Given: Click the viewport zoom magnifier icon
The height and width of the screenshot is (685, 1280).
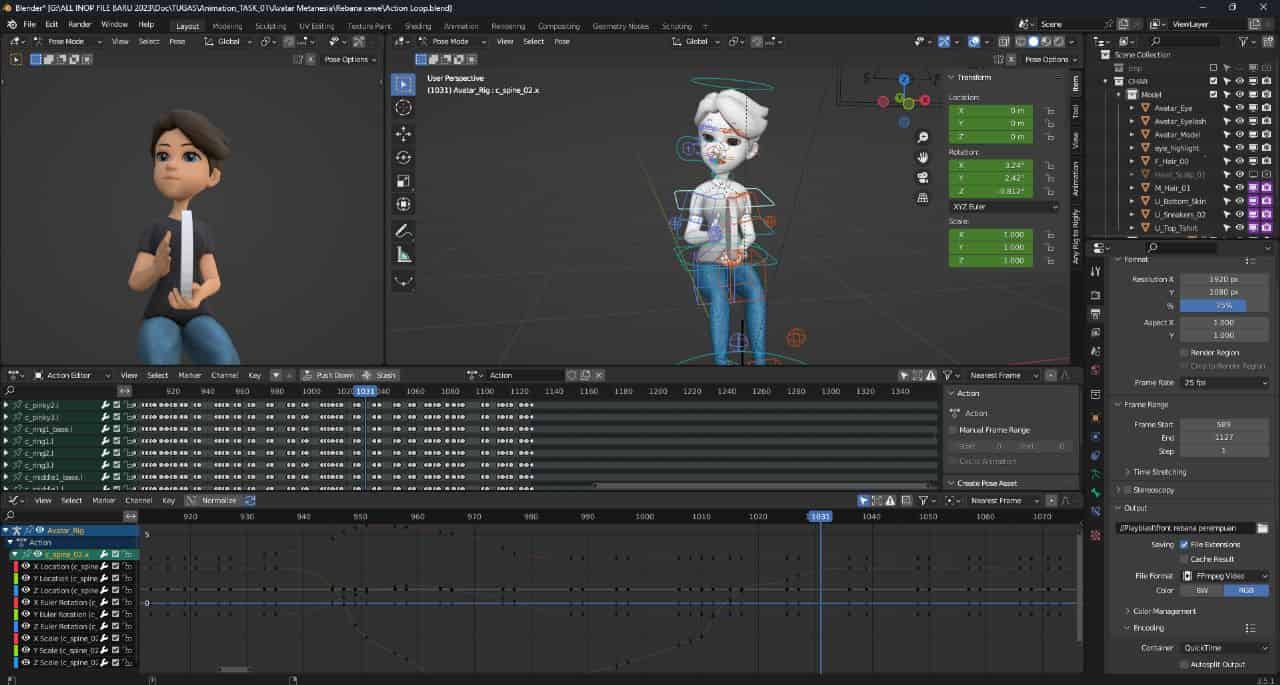Looking at the screenshot, I should click(x=923, y=137).
